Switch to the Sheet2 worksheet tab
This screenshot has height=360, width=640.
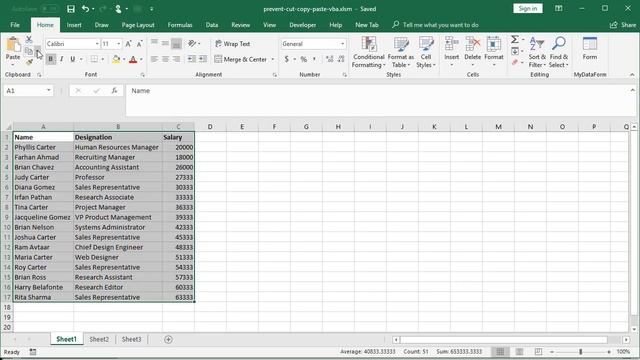[x=99, y=339]
